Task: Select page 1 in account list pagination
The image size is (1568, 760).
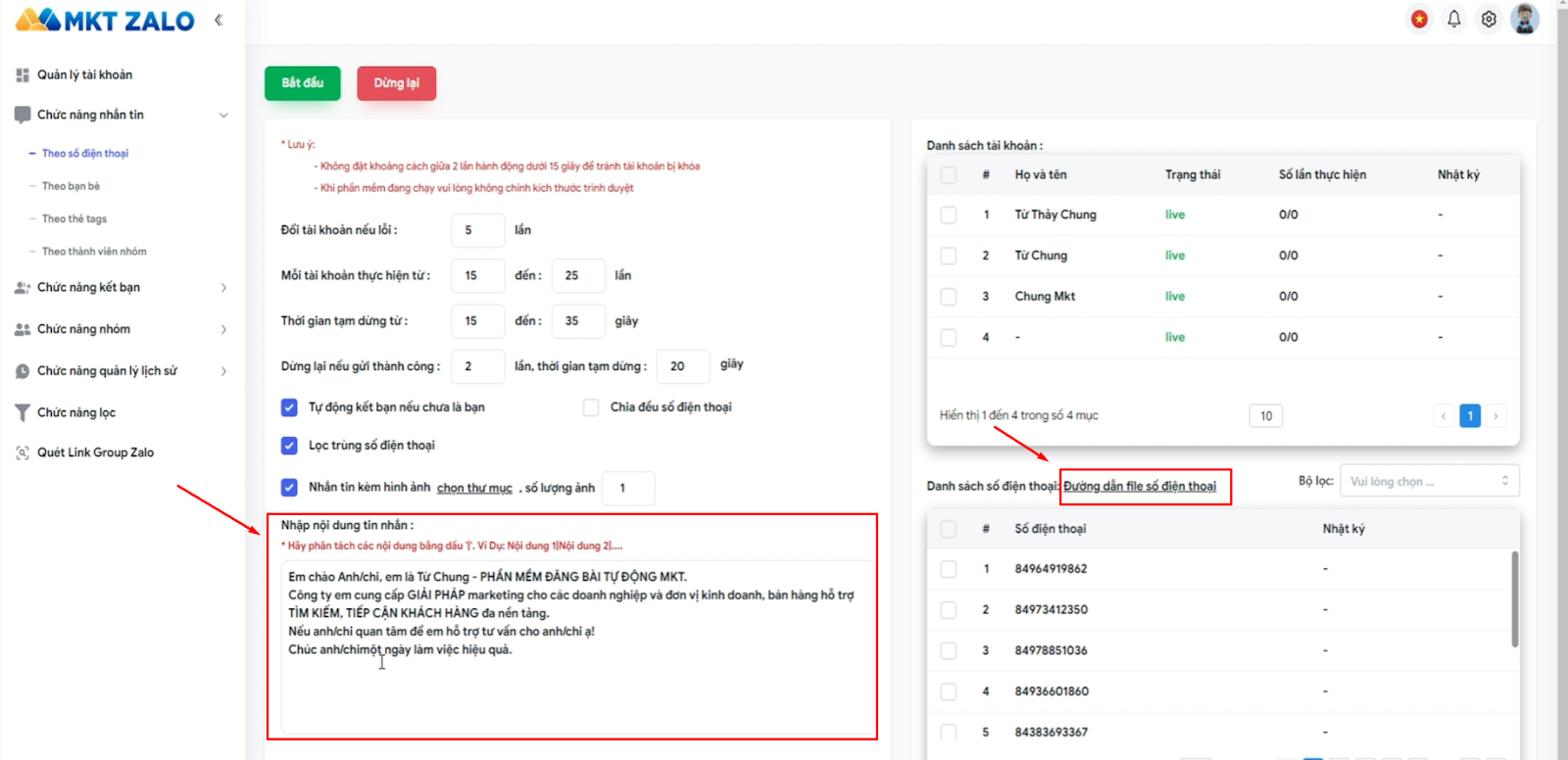Action: pyautogui.click(x=1470, y=416)
